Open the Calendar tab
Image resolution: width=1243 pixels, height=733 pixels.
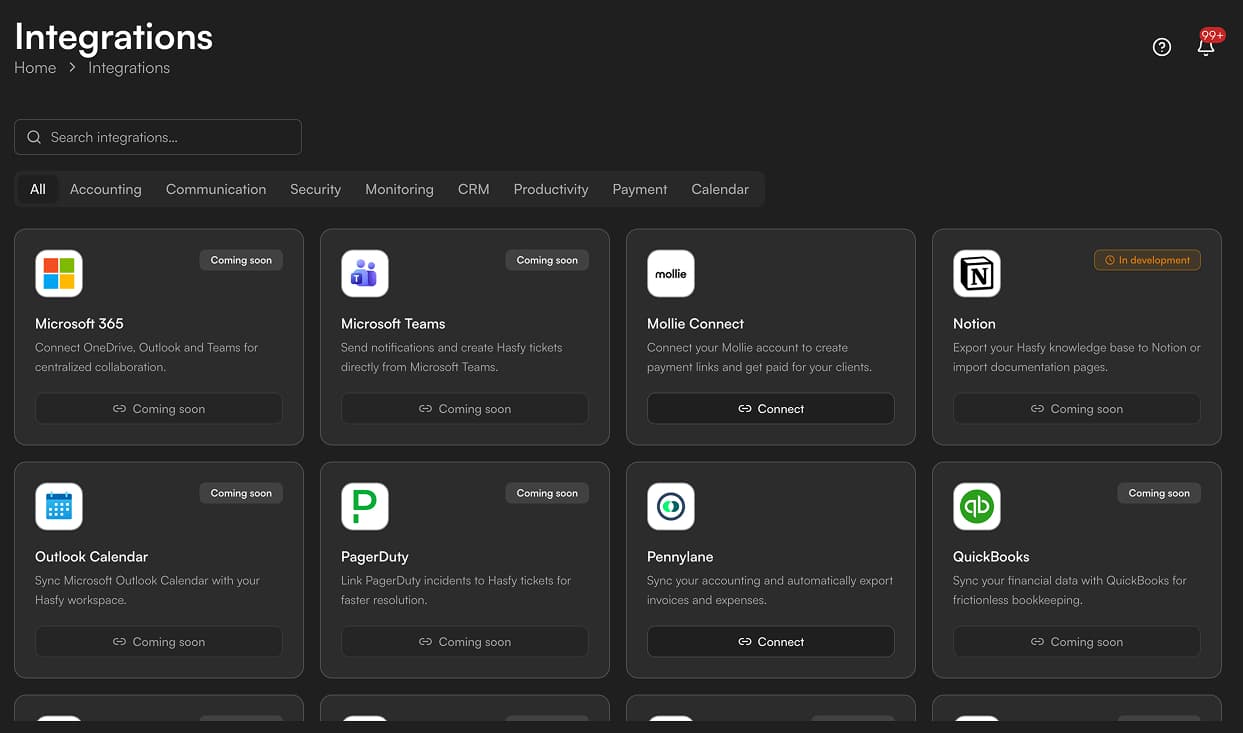720,189
